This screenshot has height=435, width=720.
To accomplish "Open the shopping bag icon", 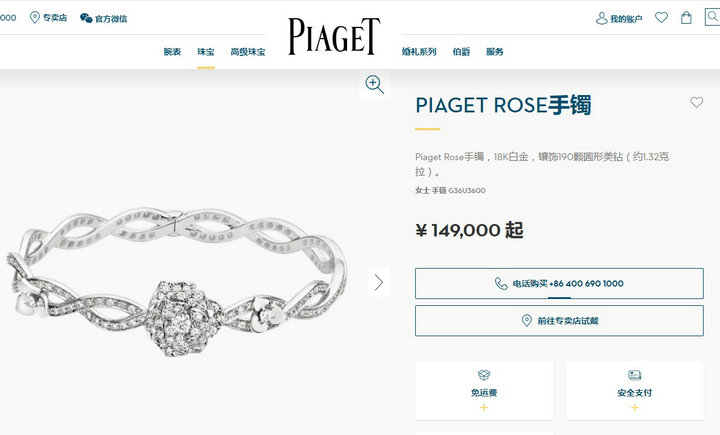I will [x=686, y=18].
